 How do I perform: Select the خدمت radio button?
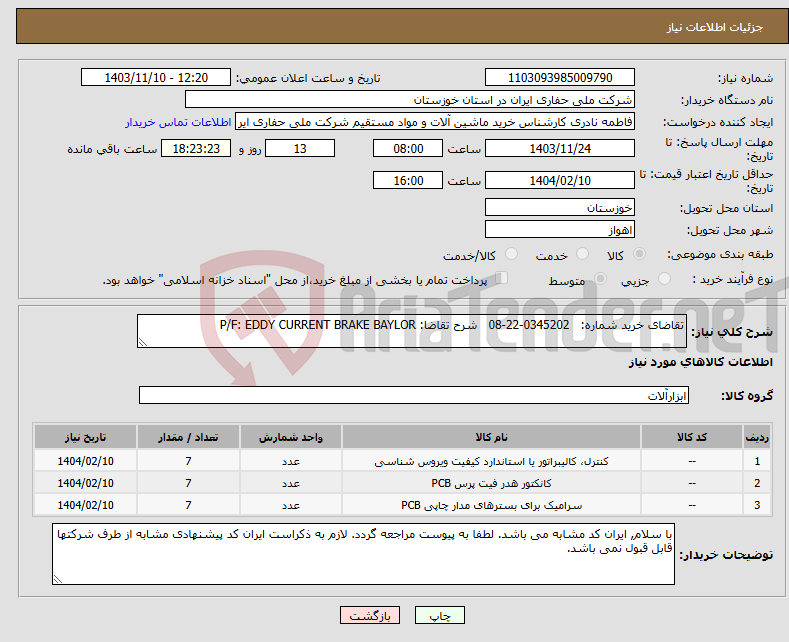click(582, 254)
